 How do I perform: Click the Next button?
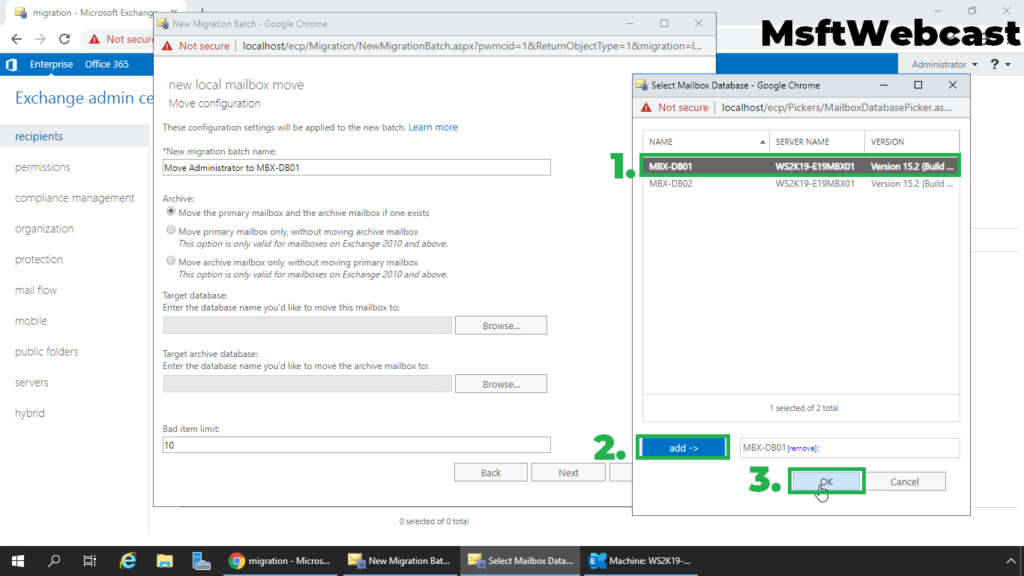point(568,473)
